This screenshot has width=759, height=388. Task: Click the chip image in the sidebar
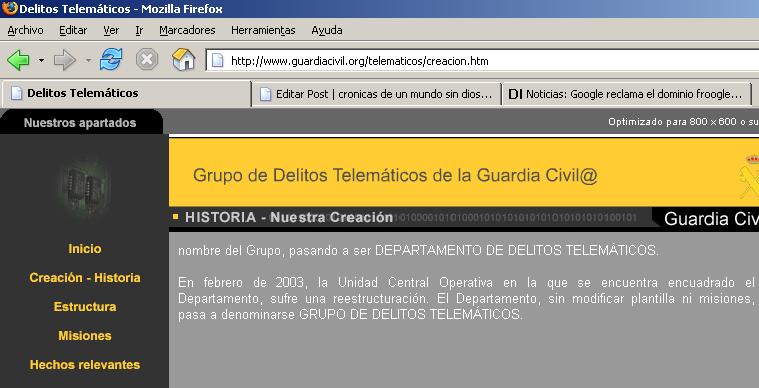pos(83,186)
